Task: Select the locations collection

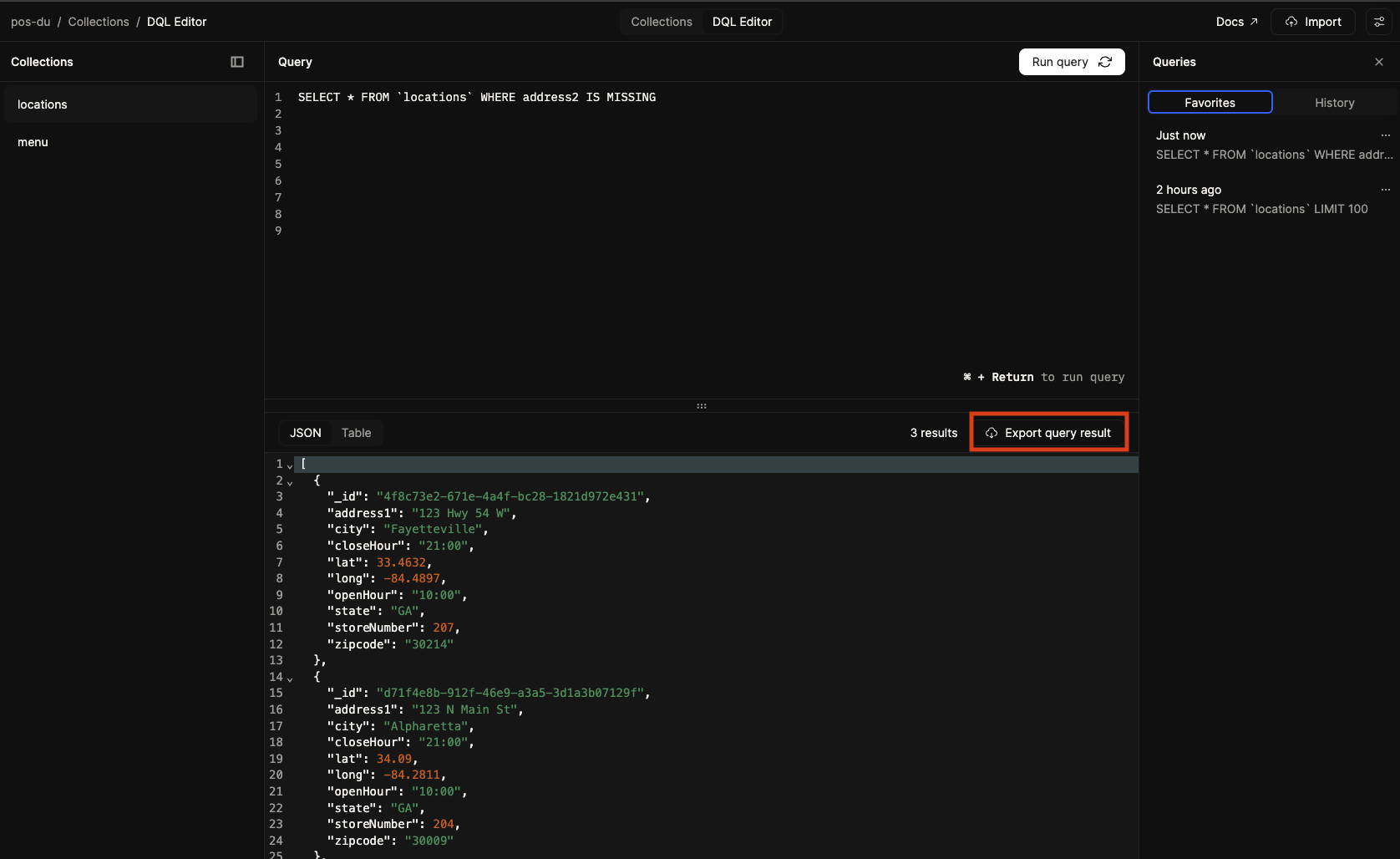Action: pyautogui.click(x=131, y=104)
